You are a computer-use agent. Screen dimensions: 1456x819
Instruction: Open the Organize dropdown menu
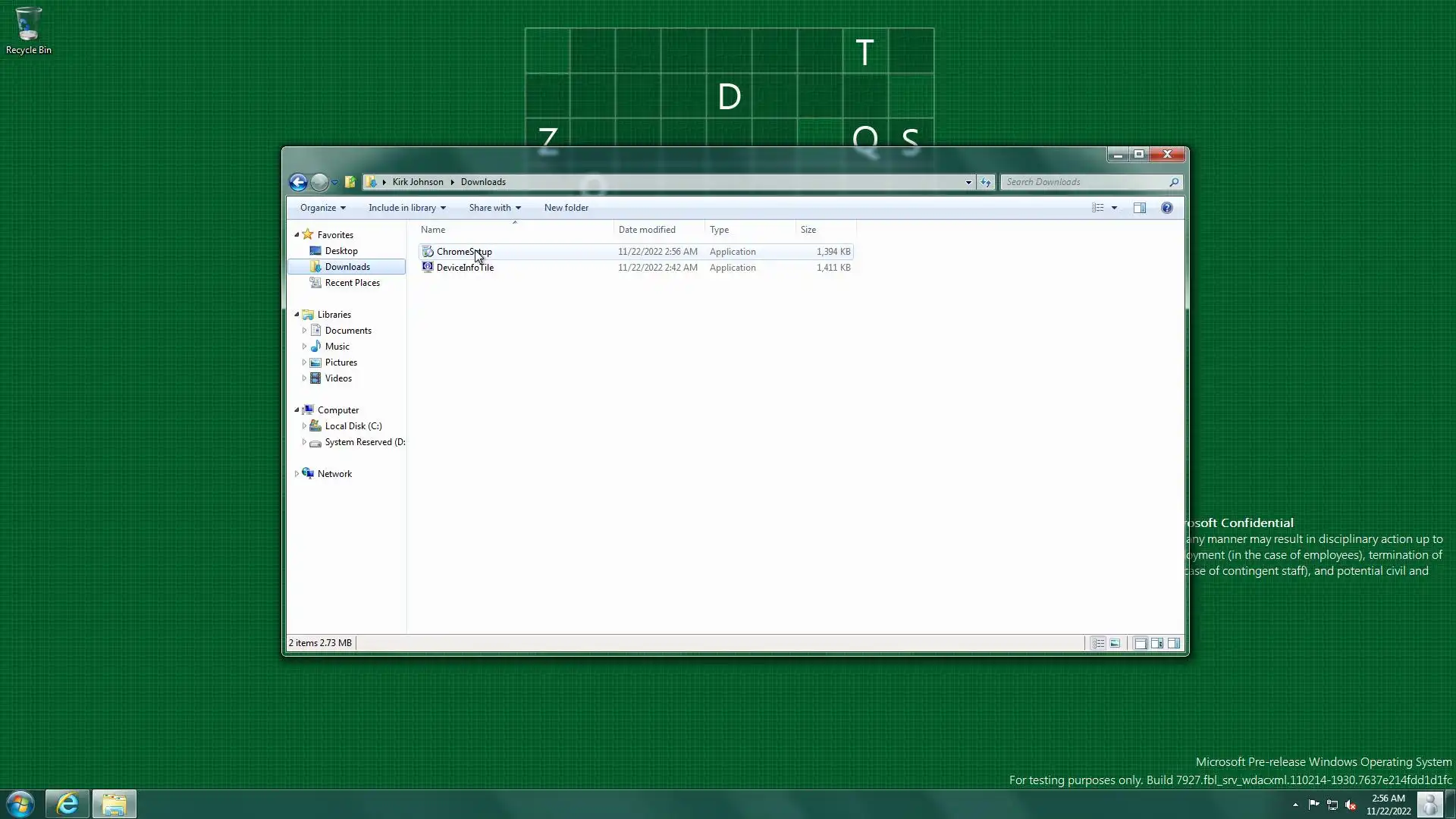322,208
